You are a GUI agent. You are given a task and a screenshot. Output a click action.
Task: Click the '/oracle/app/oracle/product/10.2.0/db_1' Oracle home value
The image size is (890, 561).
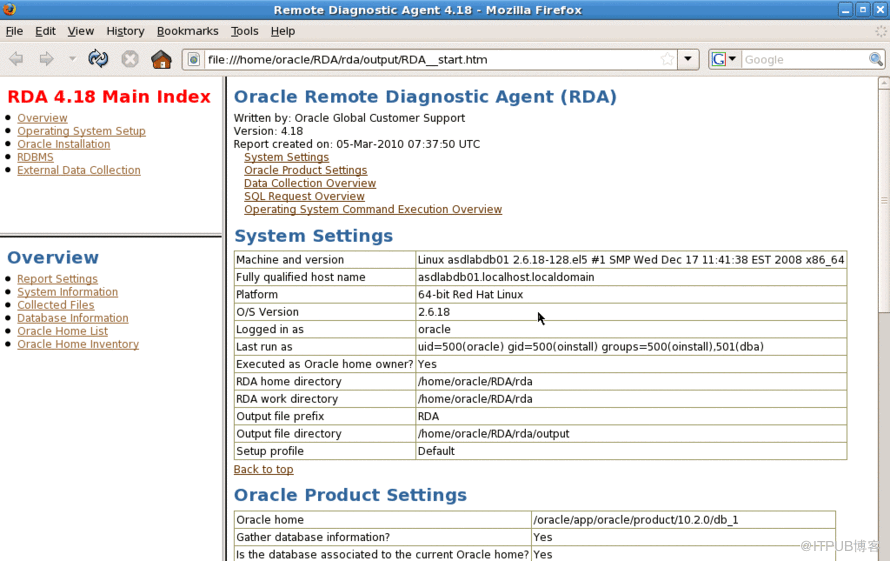coord(636,520)
